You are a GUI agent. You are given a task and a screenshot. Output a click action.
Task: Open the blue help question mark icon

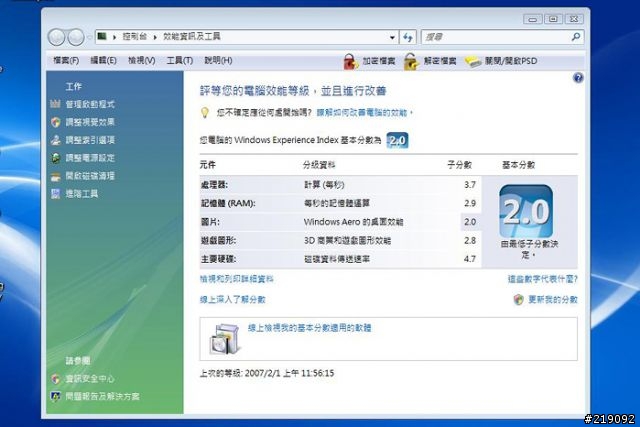point(578,78)
